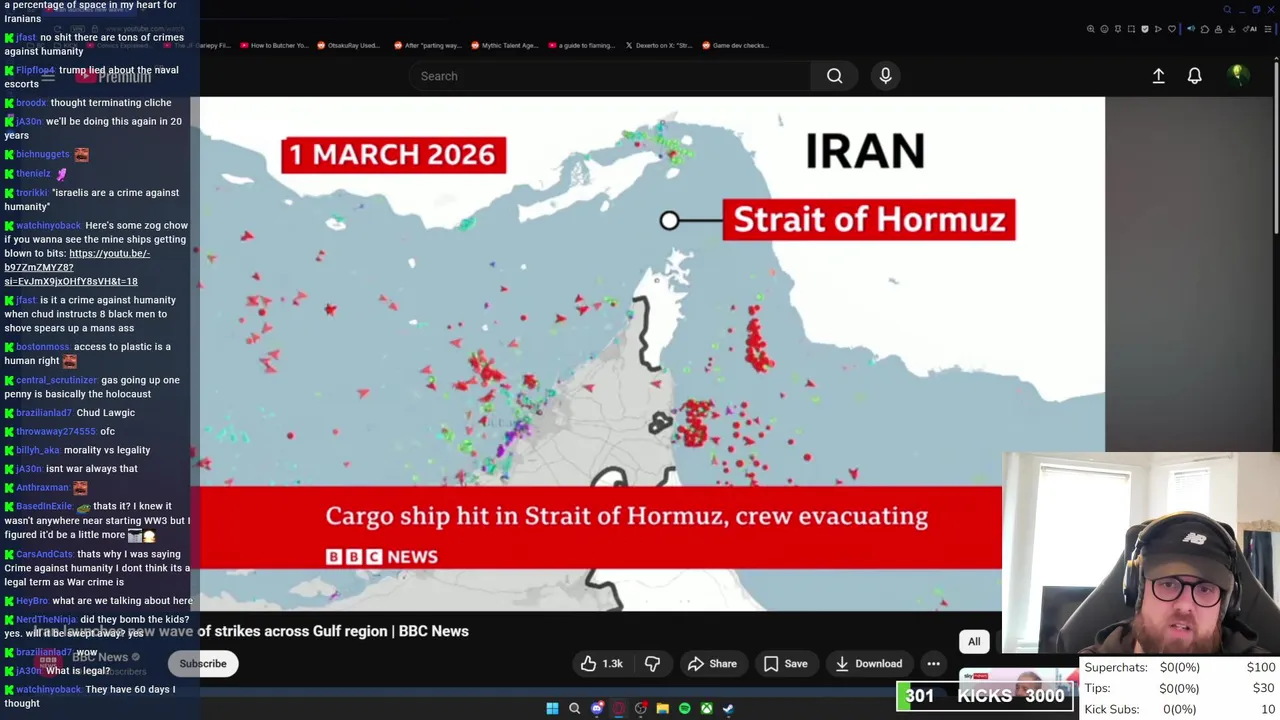Screen dimensions: 1280x720
Task: Switch to 'After parting way...' tab
Action: [427, 45]
